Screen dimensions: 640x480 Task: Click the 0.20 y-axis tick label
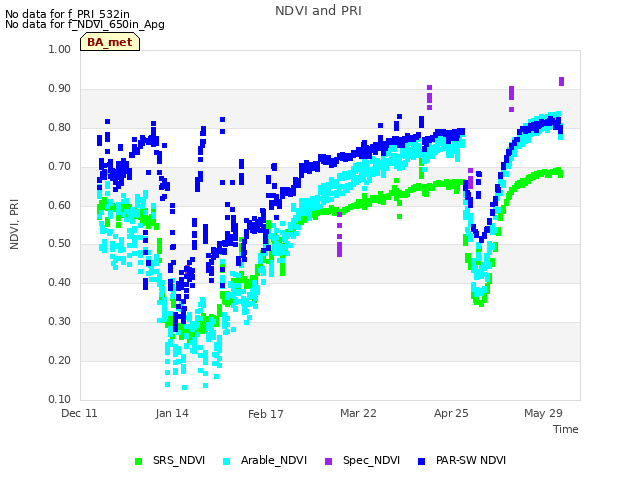(60, 360)
